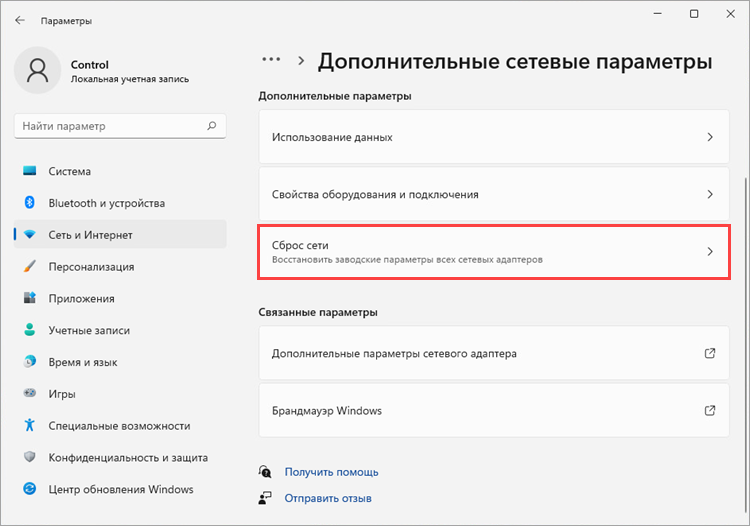Expand Свойства оборудования и подключения chevron
This screenshot has height=526, width=750.
(710, 194)
